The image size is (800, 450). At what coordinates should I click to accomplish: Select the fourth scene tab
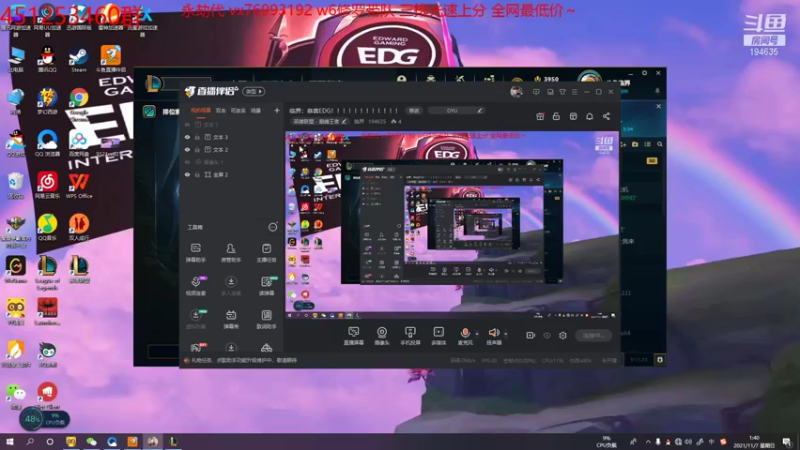[x=256, y=110]
